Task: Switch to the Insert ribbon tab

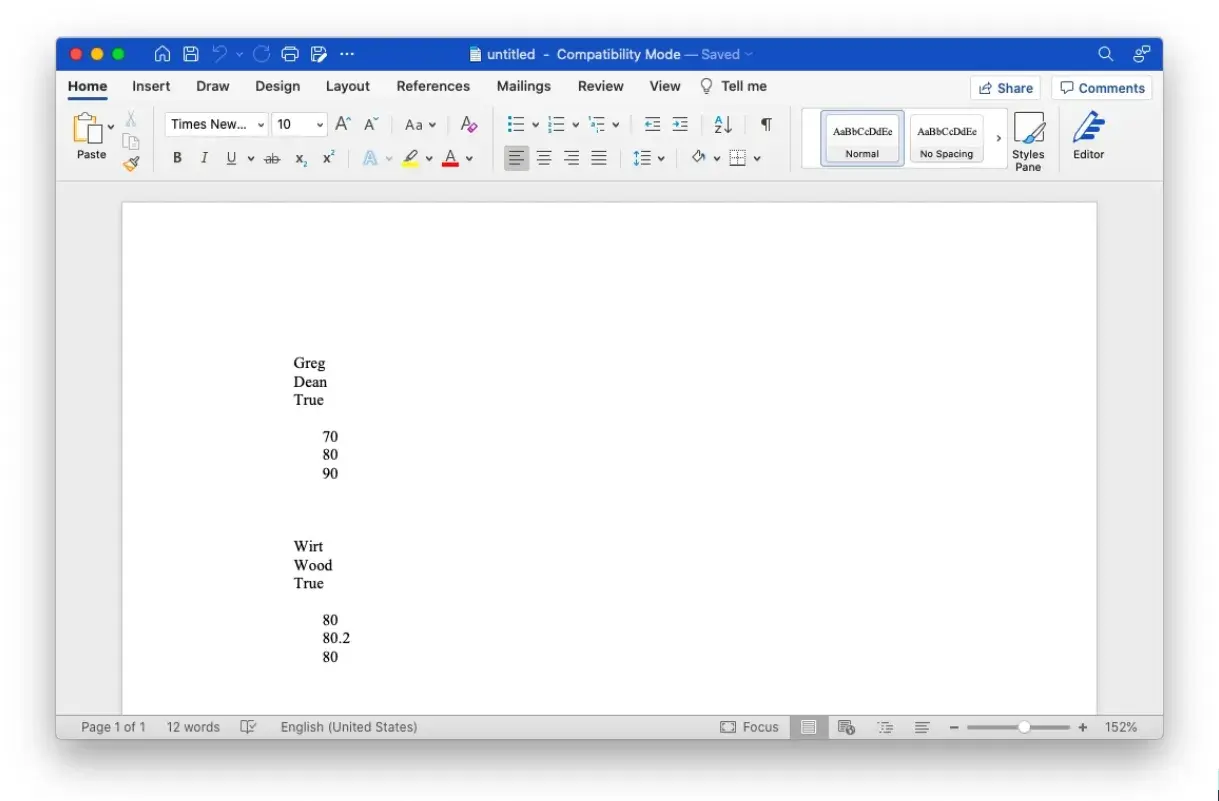Action: coord(150,86)
